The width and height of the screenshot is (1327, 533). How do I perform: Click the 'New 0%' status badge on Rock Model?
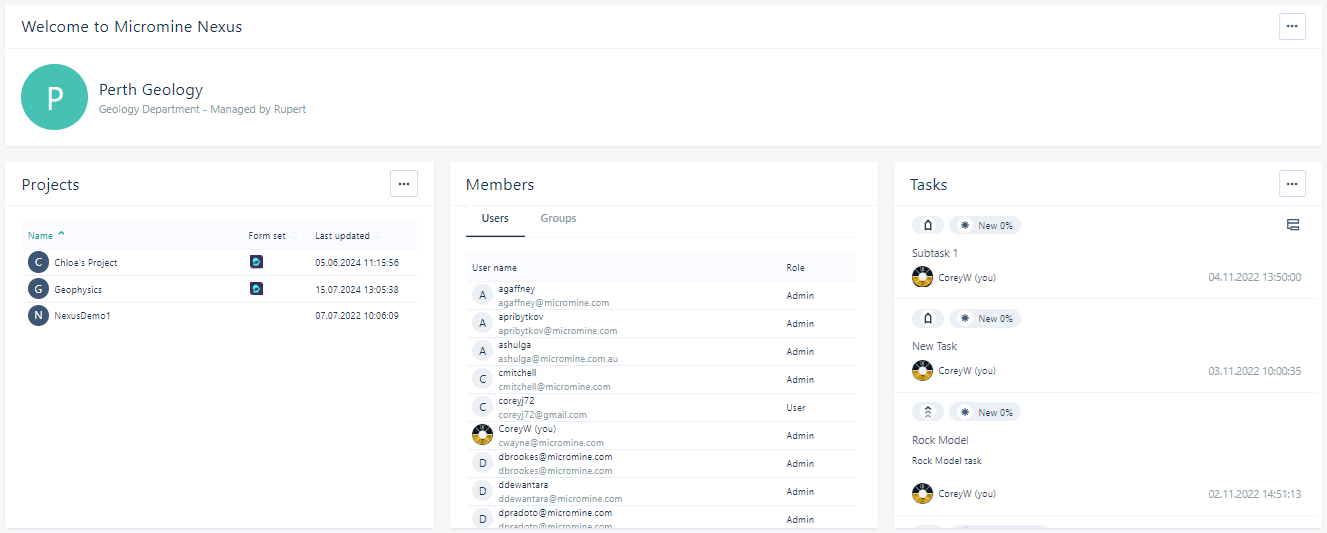click(985, 412)
